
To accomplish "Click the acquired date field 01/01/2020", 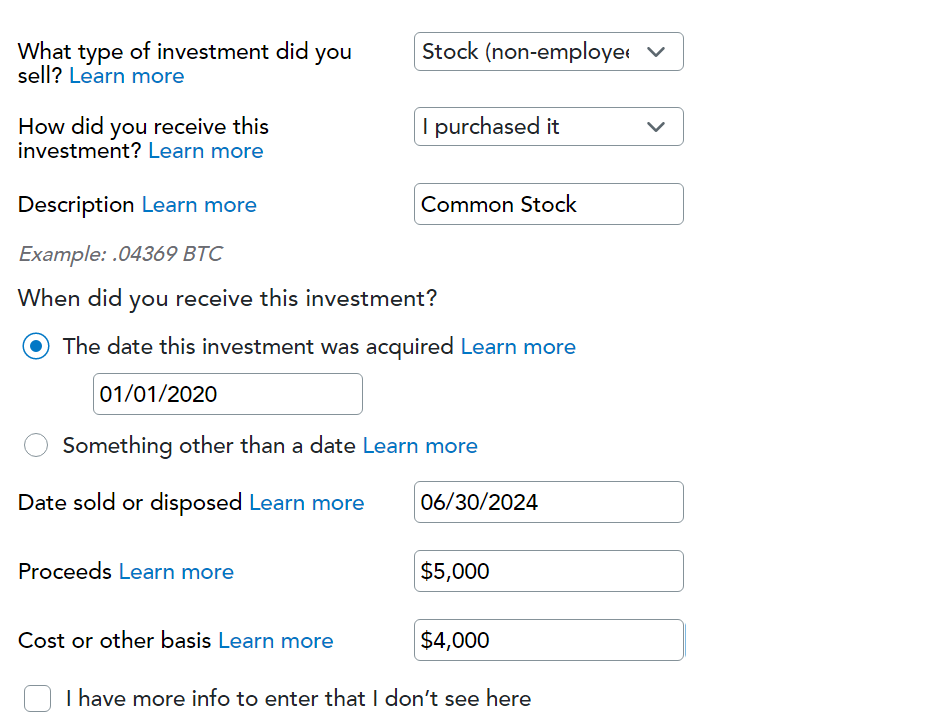I will (227, 394).
